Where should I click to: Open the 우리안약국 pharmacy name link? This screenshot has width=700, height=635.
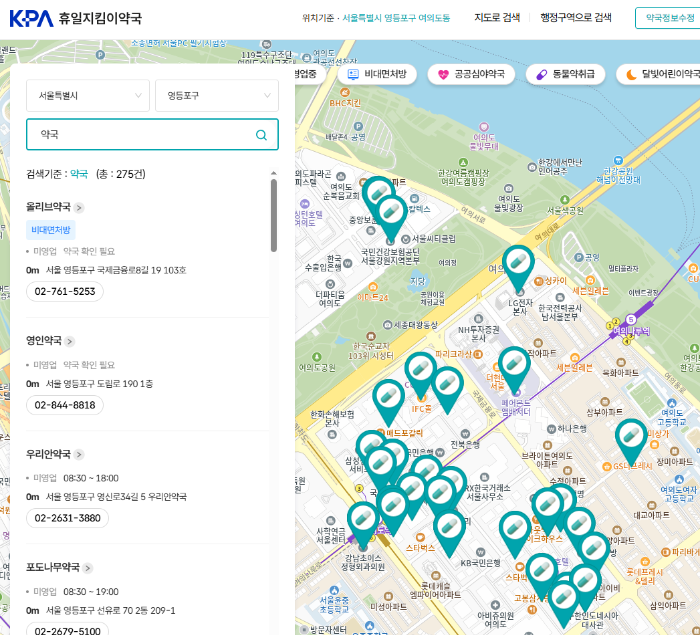48,454
